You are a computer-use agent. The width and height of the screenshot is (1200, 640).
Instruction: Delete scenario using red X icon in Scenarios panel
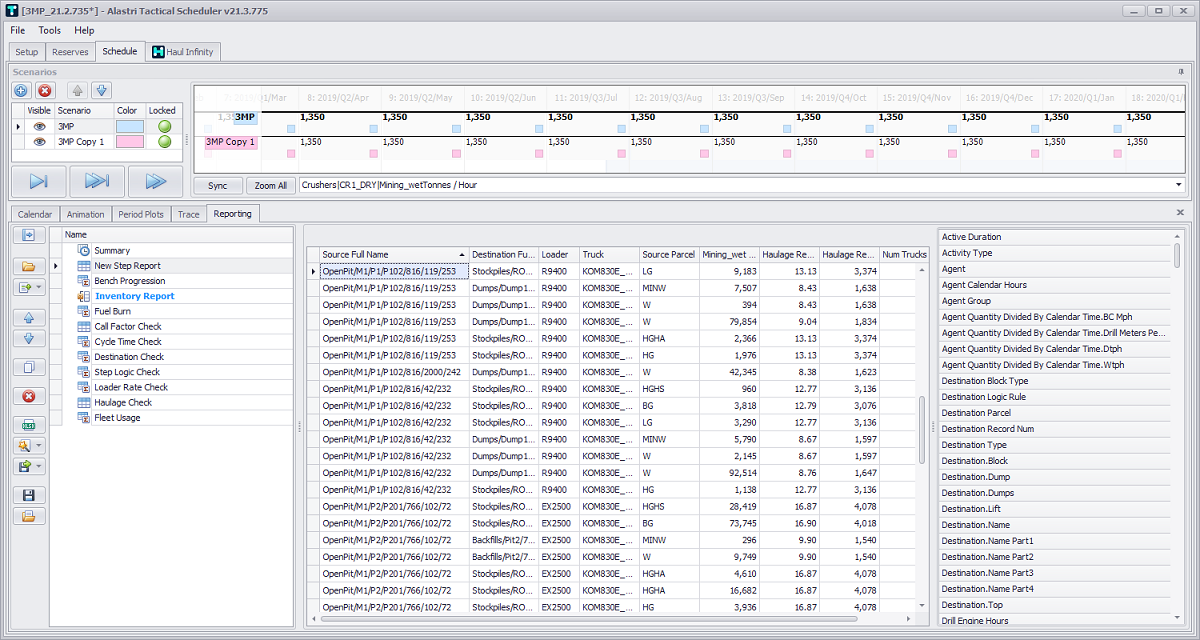[45, 90]
